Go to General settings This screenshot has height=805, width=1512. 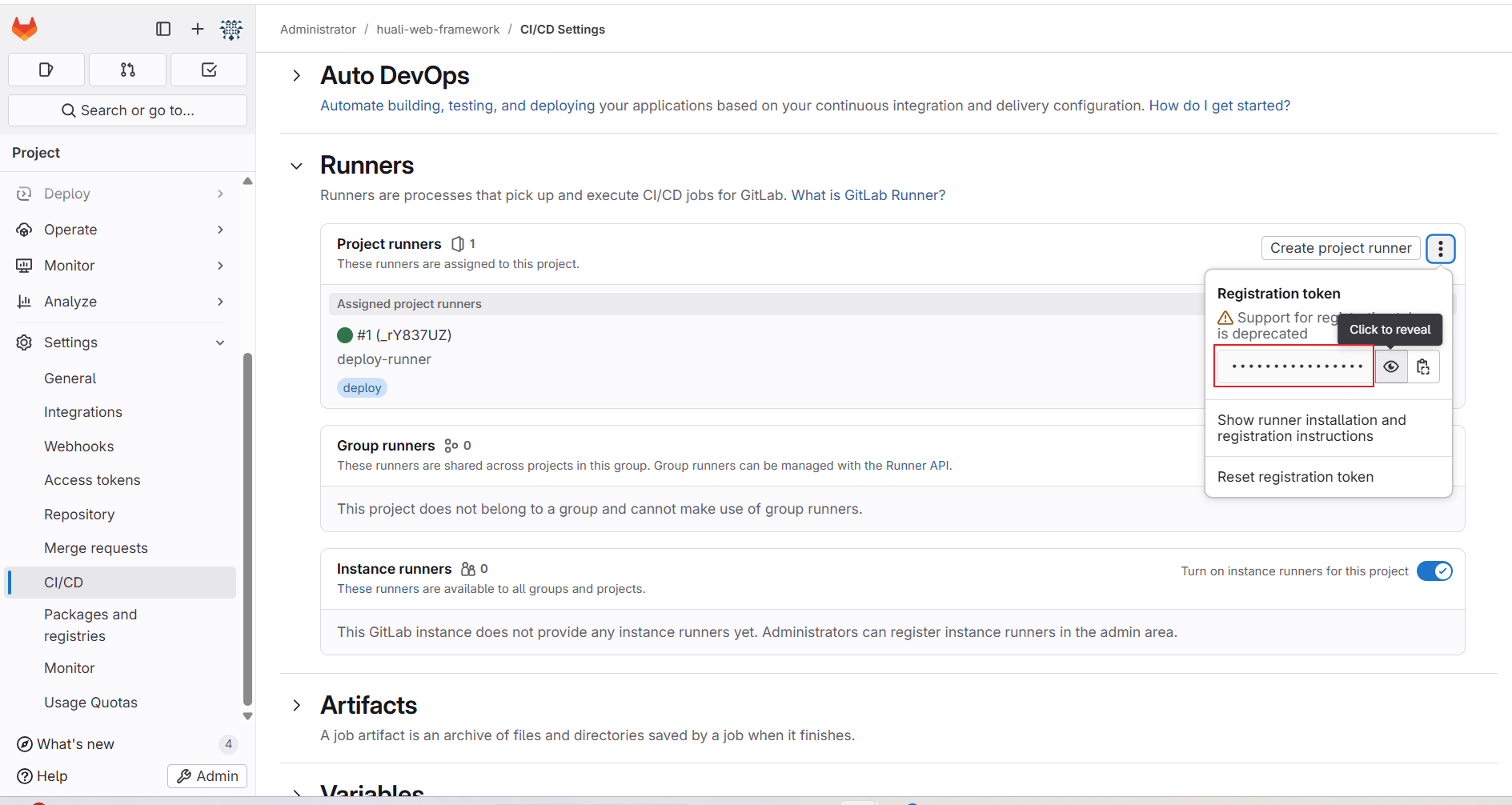click(120, 378)
